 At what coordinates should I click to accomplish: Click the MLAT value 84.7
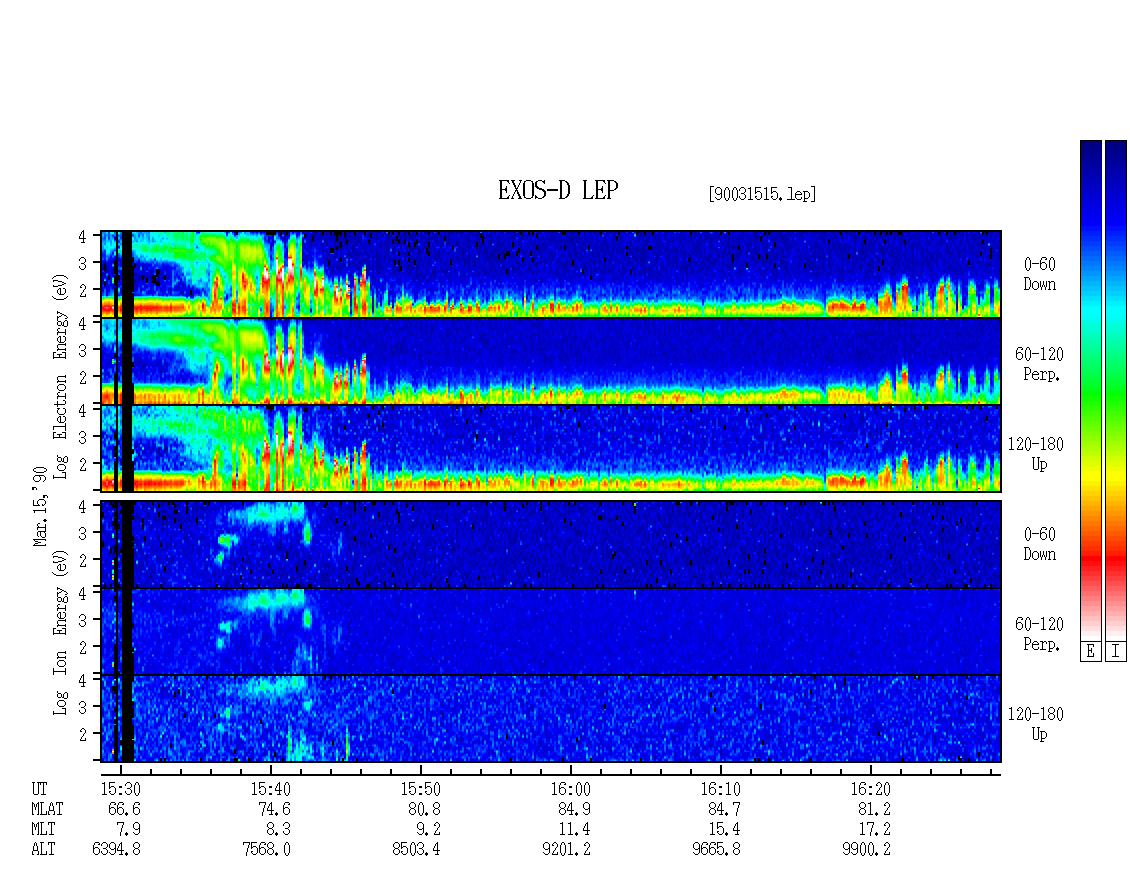click(724, 809)
